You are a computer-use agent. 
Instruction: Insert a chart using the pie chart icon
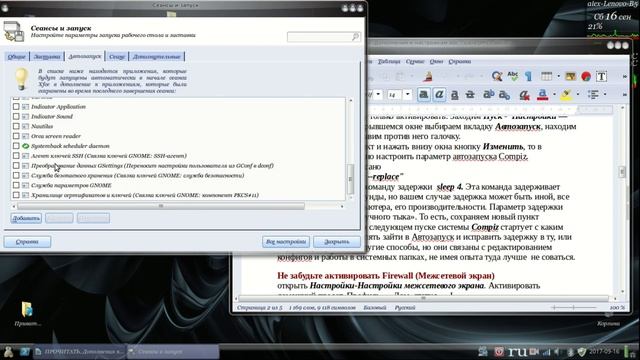pyautogui.click(x=586, y=76)
